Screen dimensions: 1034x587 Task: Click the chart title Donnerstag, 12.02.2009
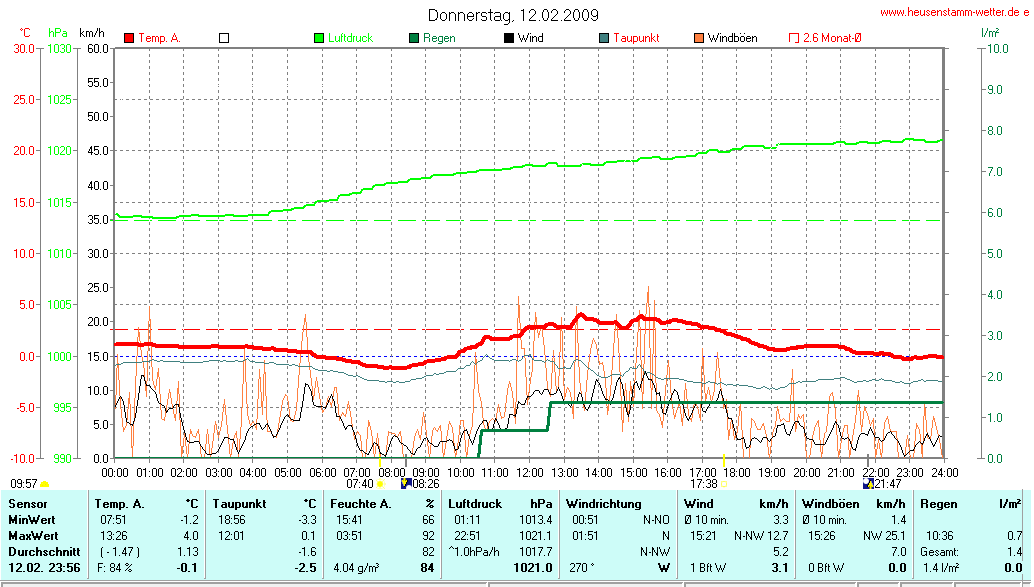coord(513,15)
